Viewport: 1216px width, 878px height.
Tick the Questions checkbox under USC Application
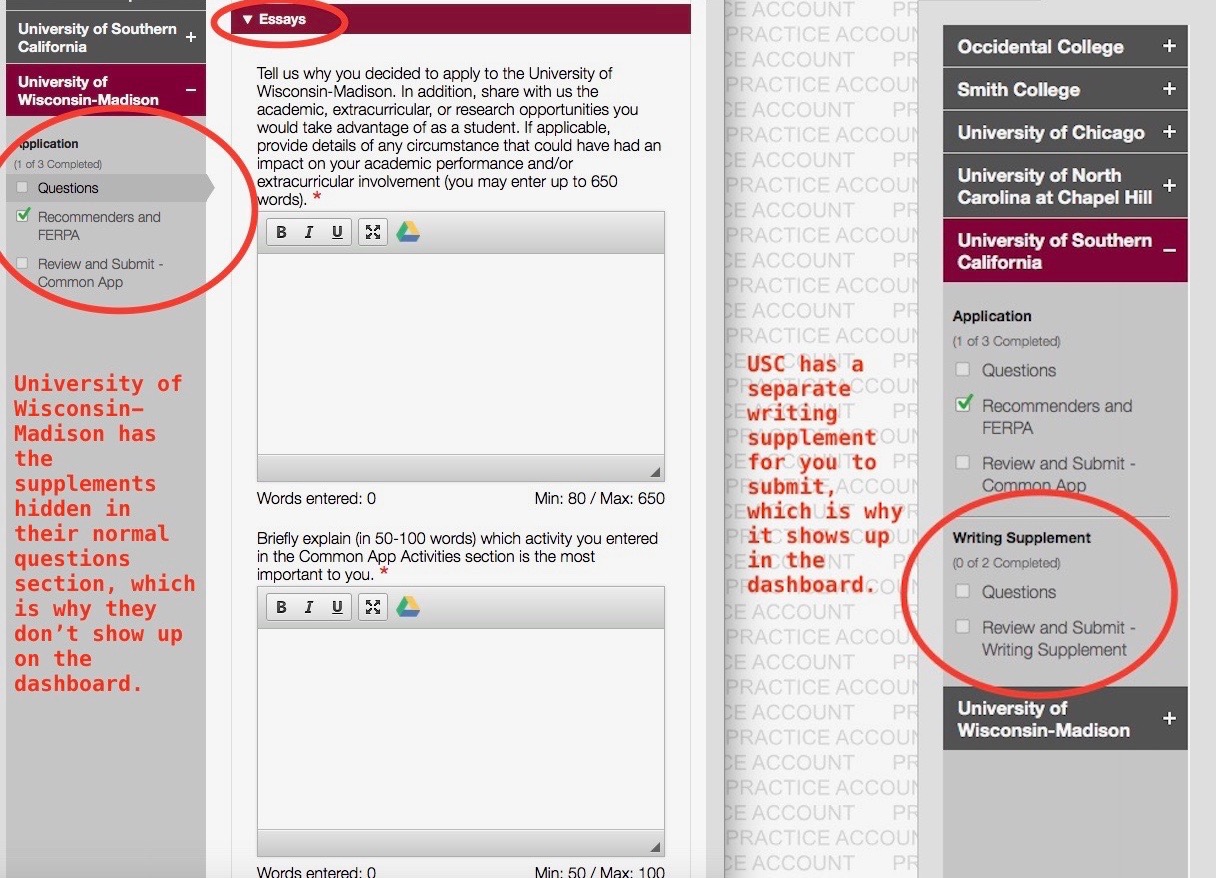[x=962, y=369]
